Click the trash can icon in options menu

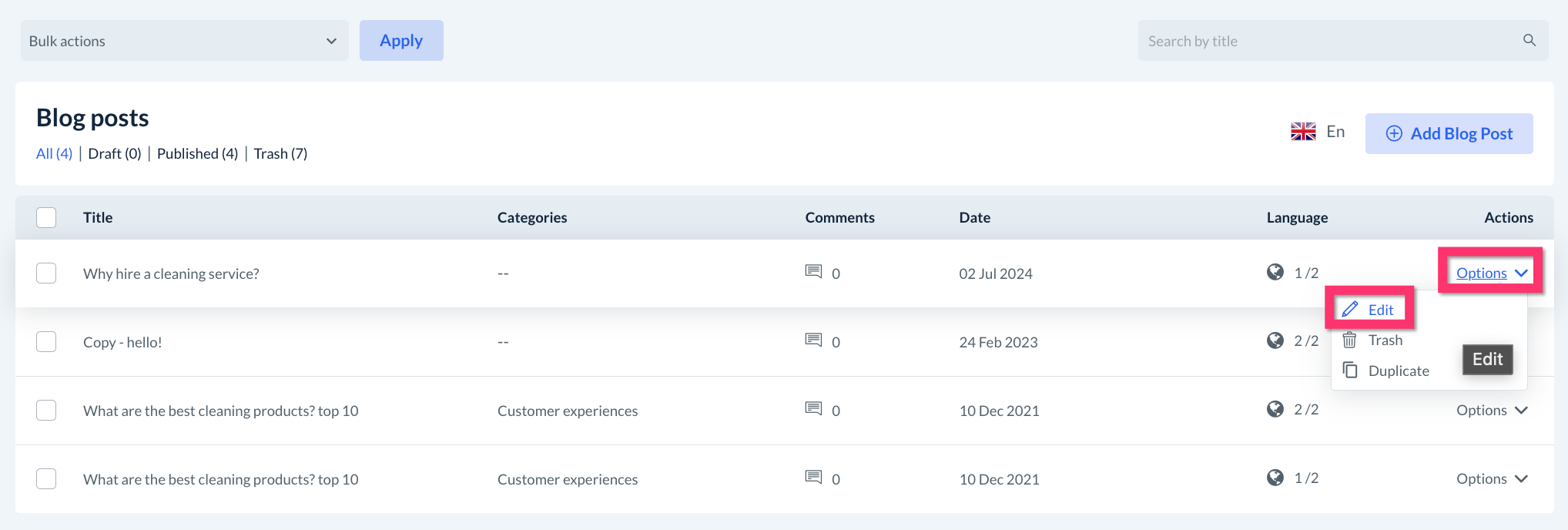(x=1350, y=340)
